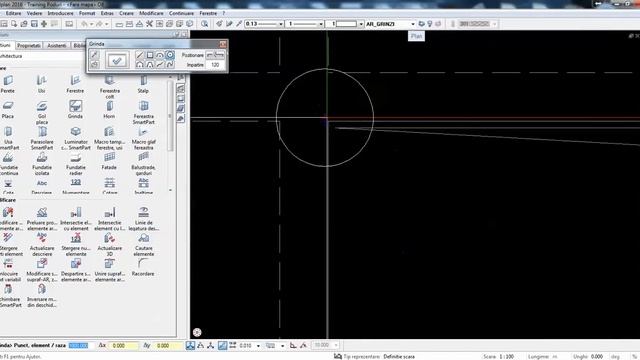Click the checkmark apply button in Grinda

click(117, 60)
